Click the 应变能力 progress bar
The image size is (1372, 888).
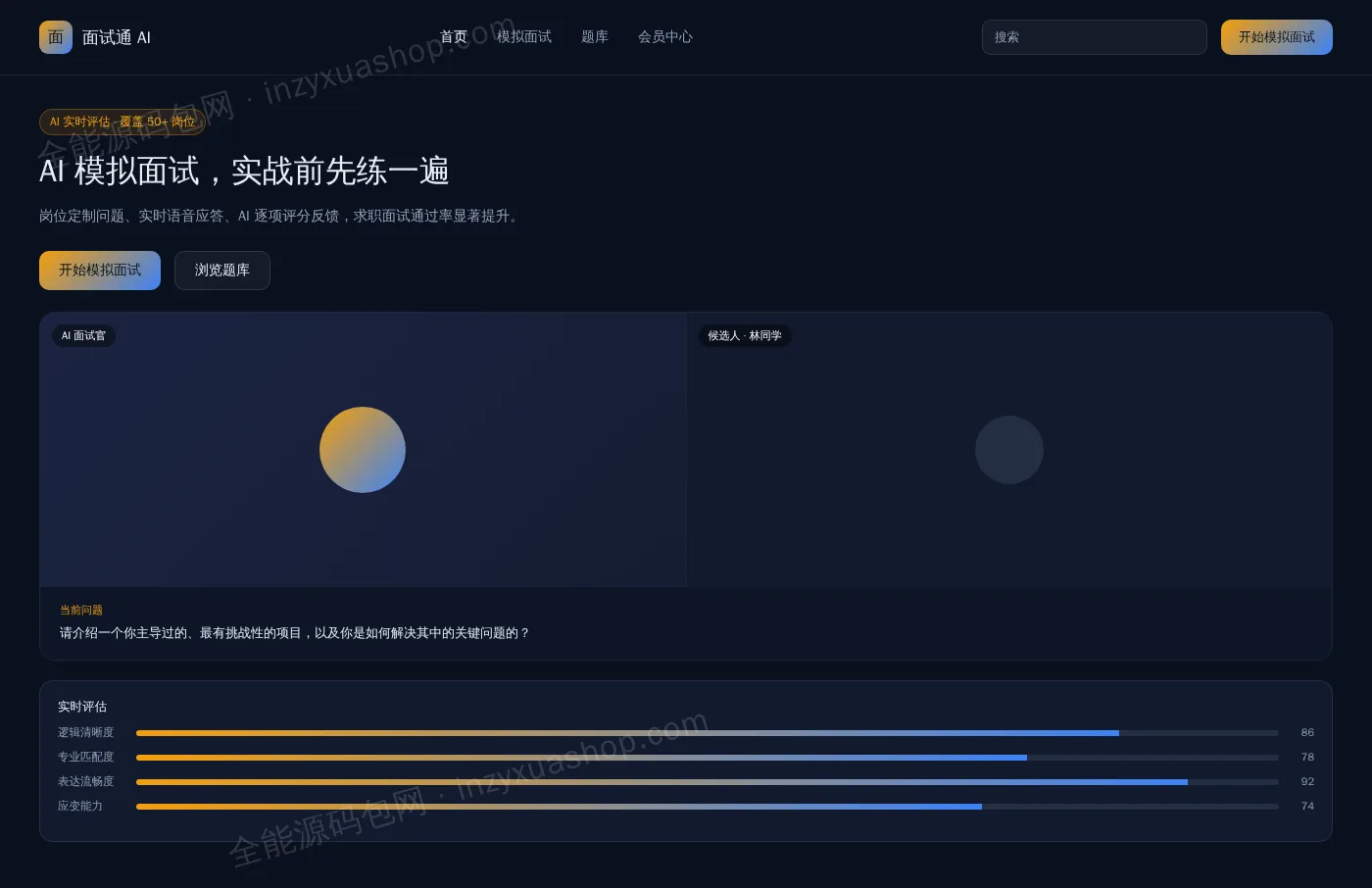708,807
